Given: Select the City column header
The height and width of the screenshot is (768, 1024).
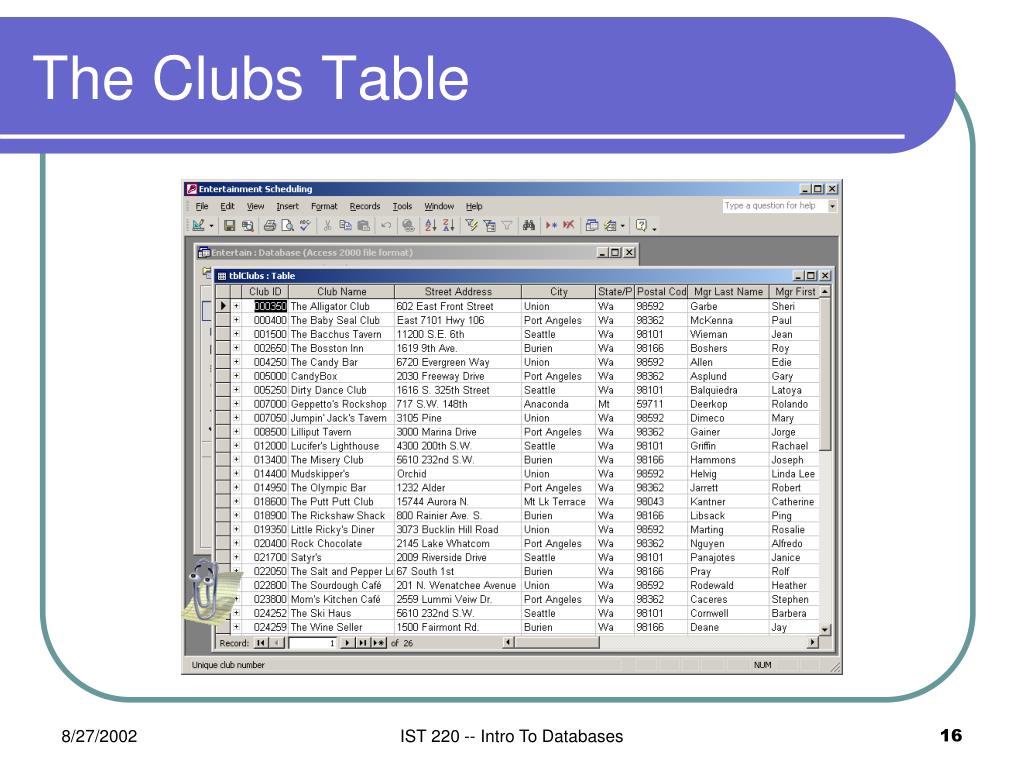Looking at the screenshot, I should [x=558, y=291].
